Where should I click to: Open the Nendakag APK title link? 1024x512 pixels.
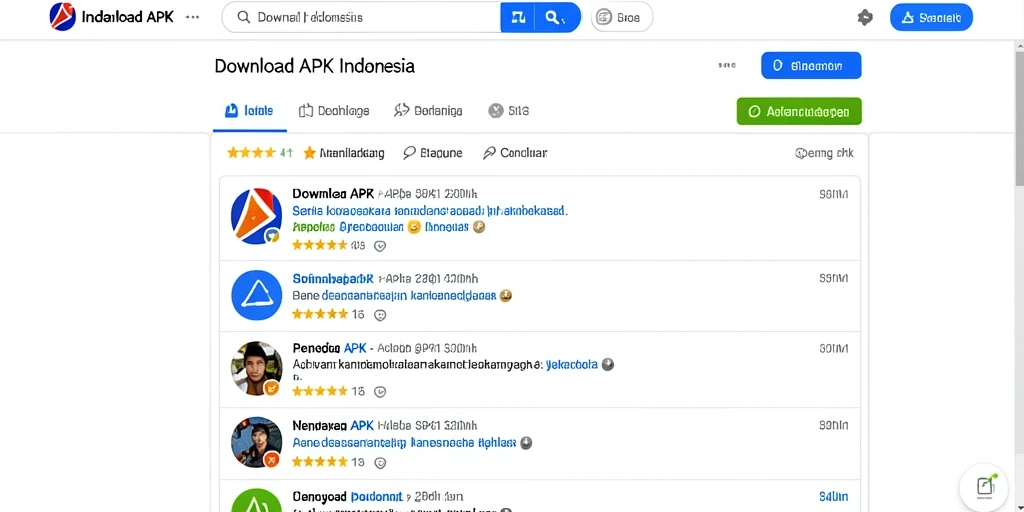(x=333, y=426)
